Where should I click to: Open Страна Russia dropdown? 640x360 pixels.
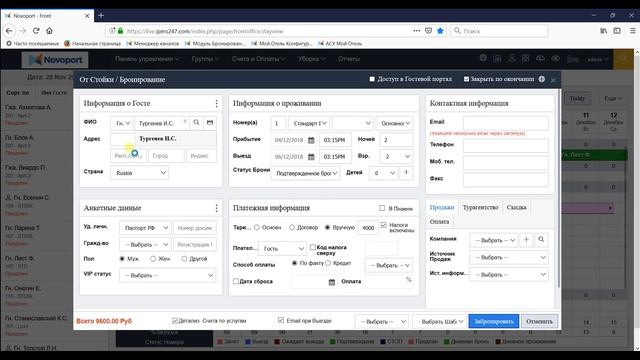tap(140, 173)
